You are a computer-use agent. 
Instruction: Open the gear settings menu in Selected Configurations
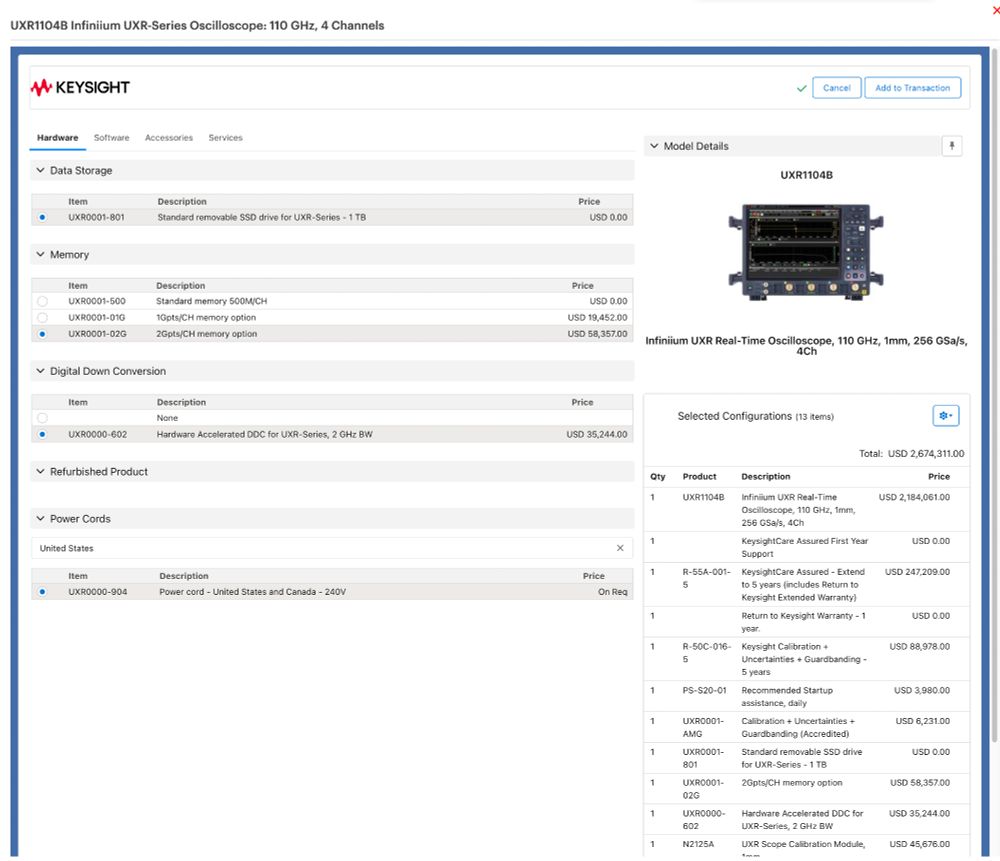(946, 416)
